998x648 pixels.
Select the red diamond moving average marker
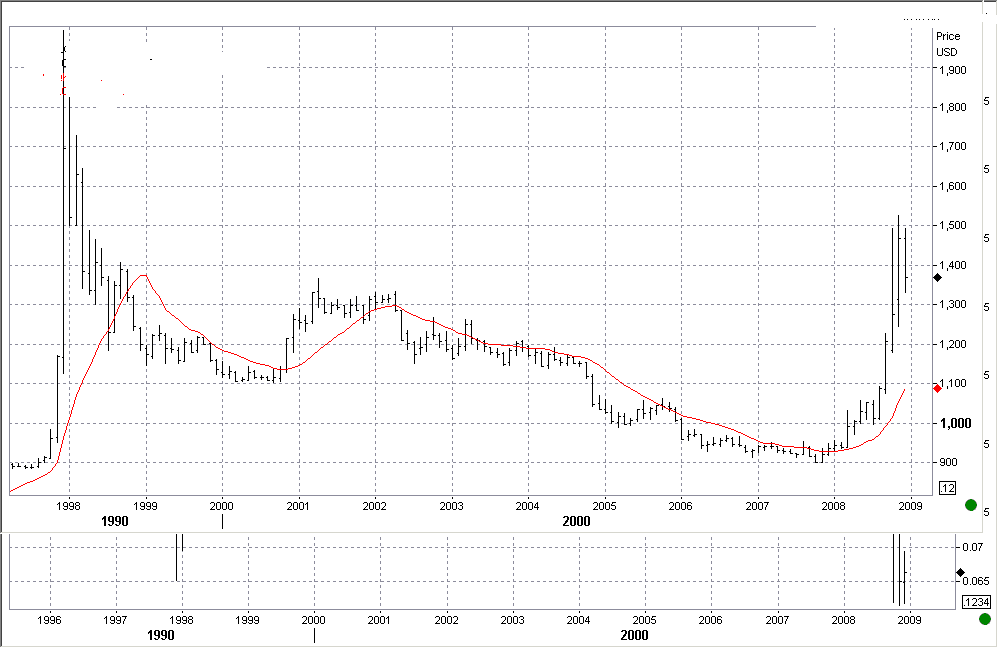(x=938, y=388)
